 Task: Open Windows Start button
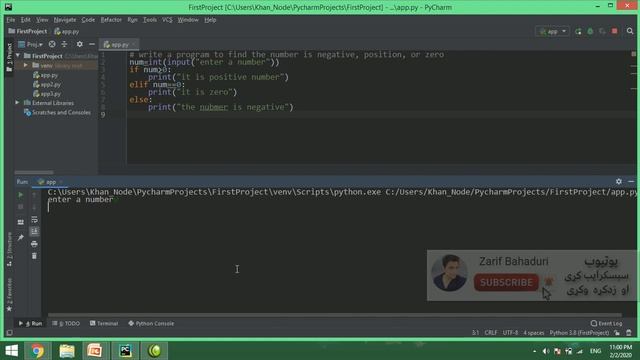pyautogui.click(x=12, y=351)
